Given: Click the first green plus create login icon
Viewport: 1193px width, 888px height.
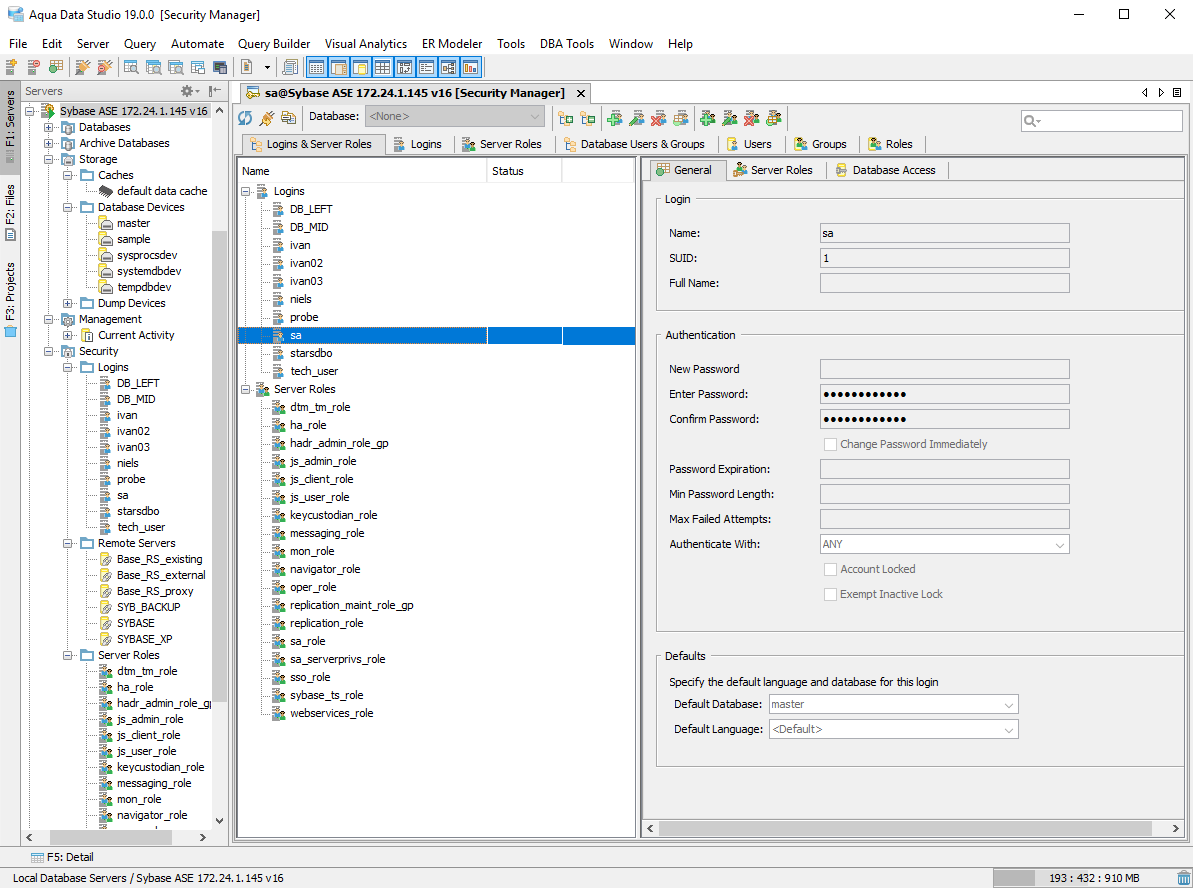Looking at the screenshot, I should [x=615, y=118].
